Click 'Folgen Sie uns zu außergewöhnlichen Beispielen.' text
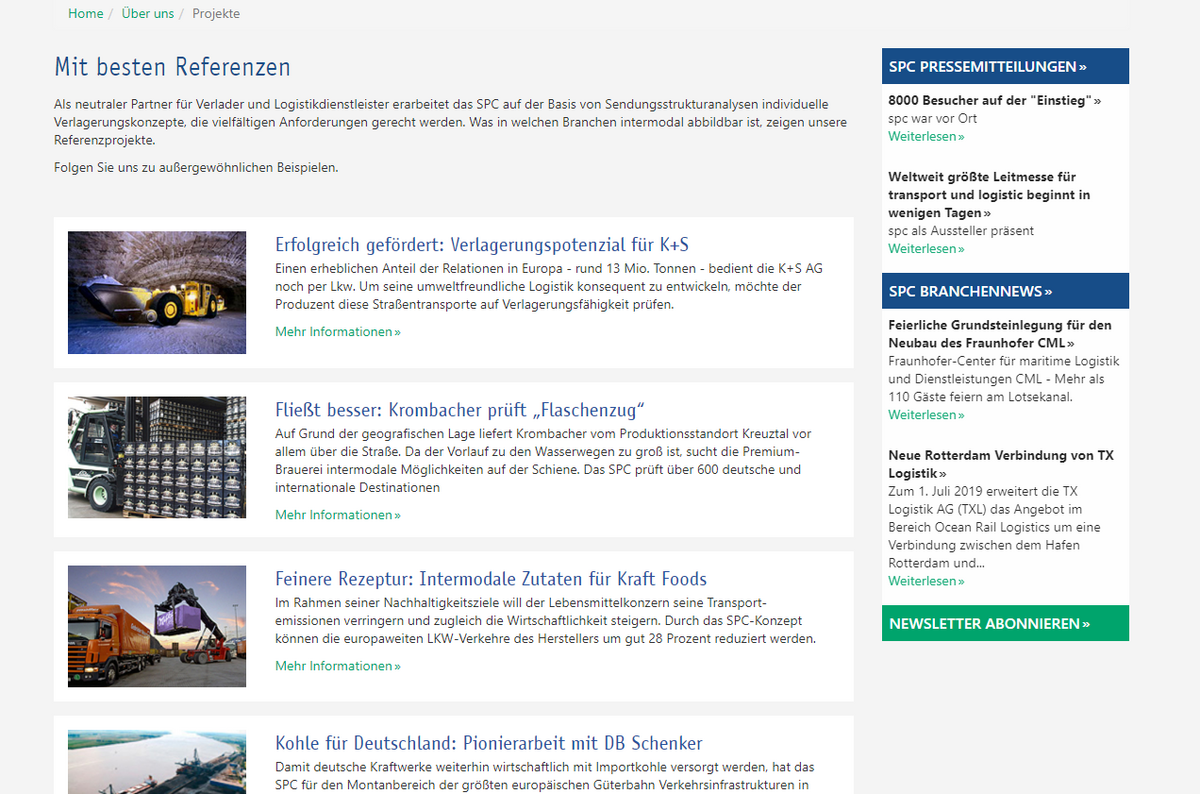 tap(196, 167)
